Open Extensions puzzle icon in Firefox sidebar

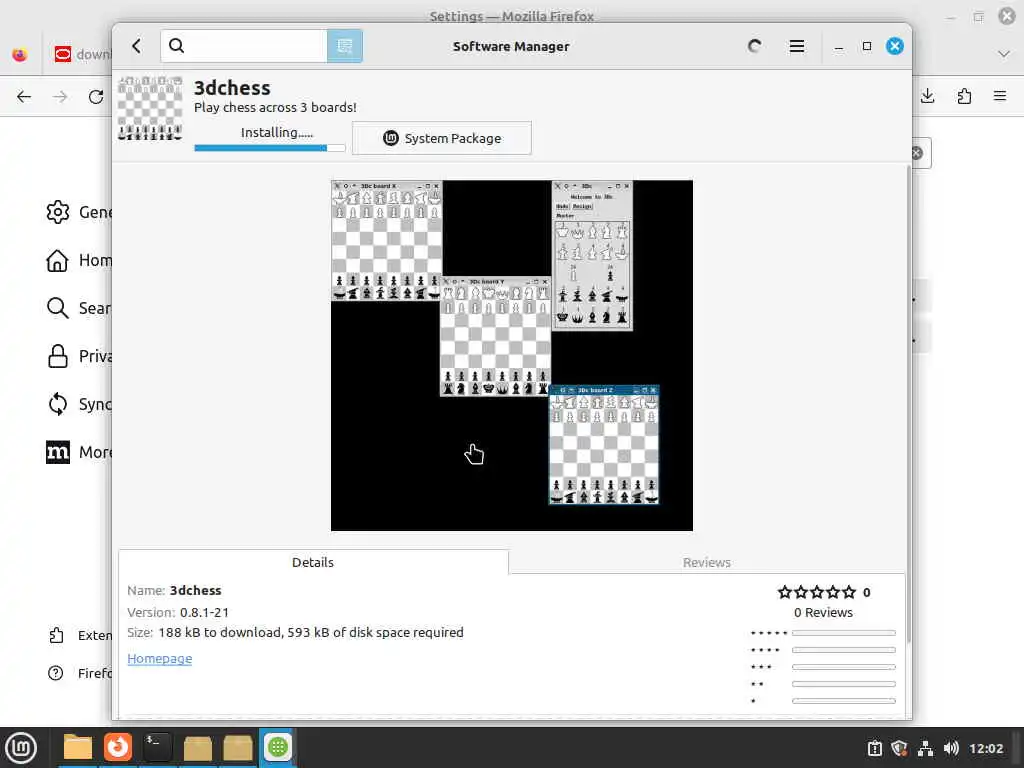pos(56,635)
